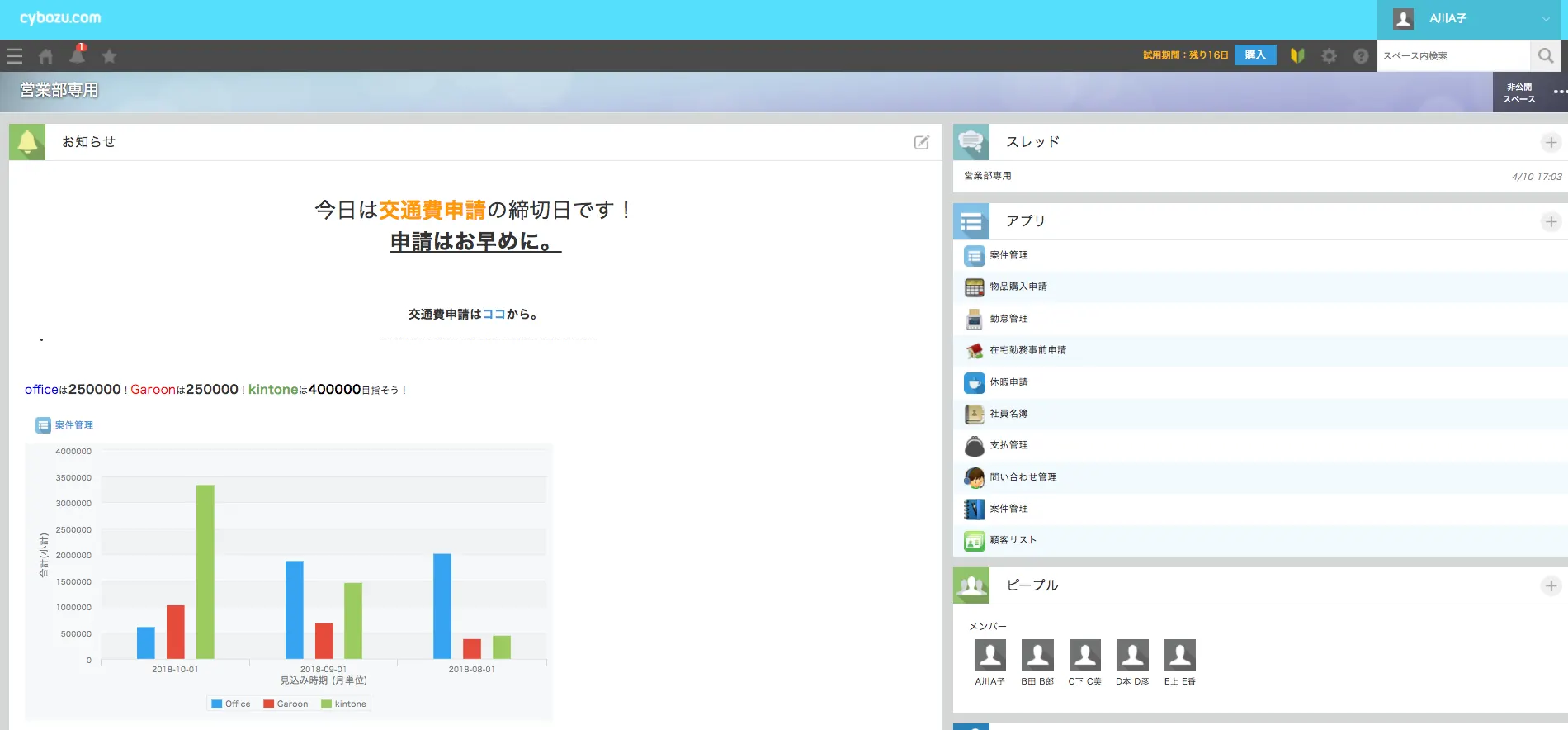
Task: Add an app with plus button
Action: pos(1551,222)
